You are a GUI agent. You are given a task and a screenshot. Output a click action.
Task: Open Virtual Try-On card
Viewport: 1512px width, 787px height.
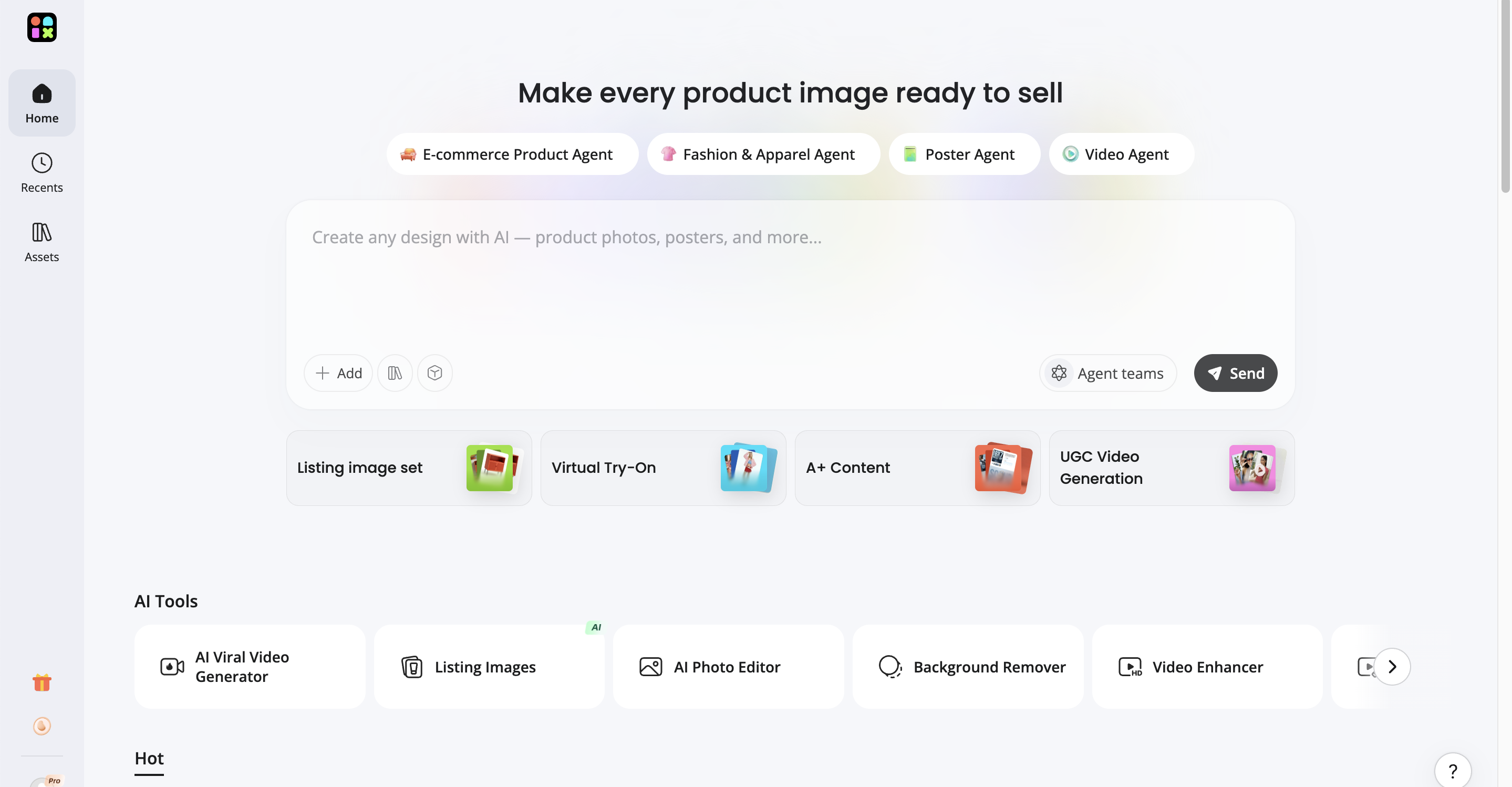[663, 468]
